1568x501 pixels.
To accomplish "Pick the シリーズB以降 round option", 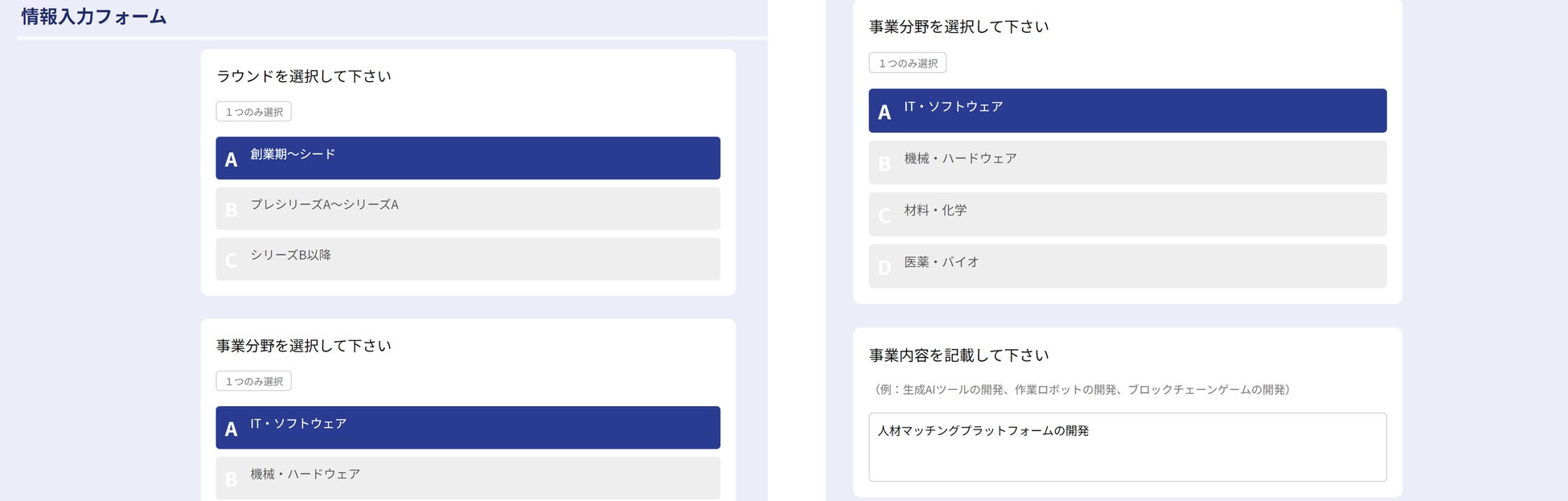I will (x=467, y=259).
